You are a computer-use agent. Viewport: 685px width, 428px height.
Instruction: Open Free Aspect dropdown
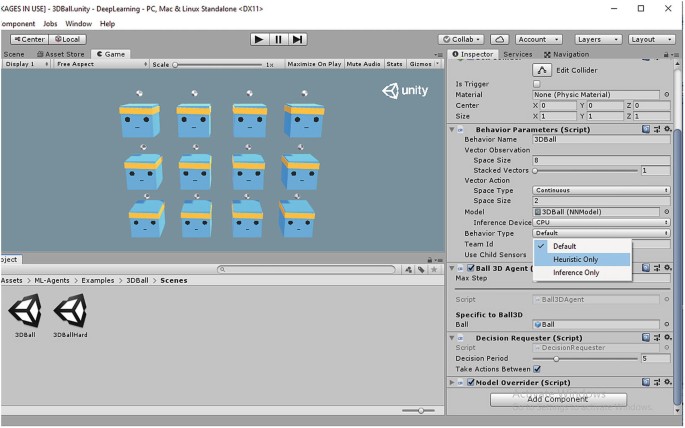coord(101,64)
